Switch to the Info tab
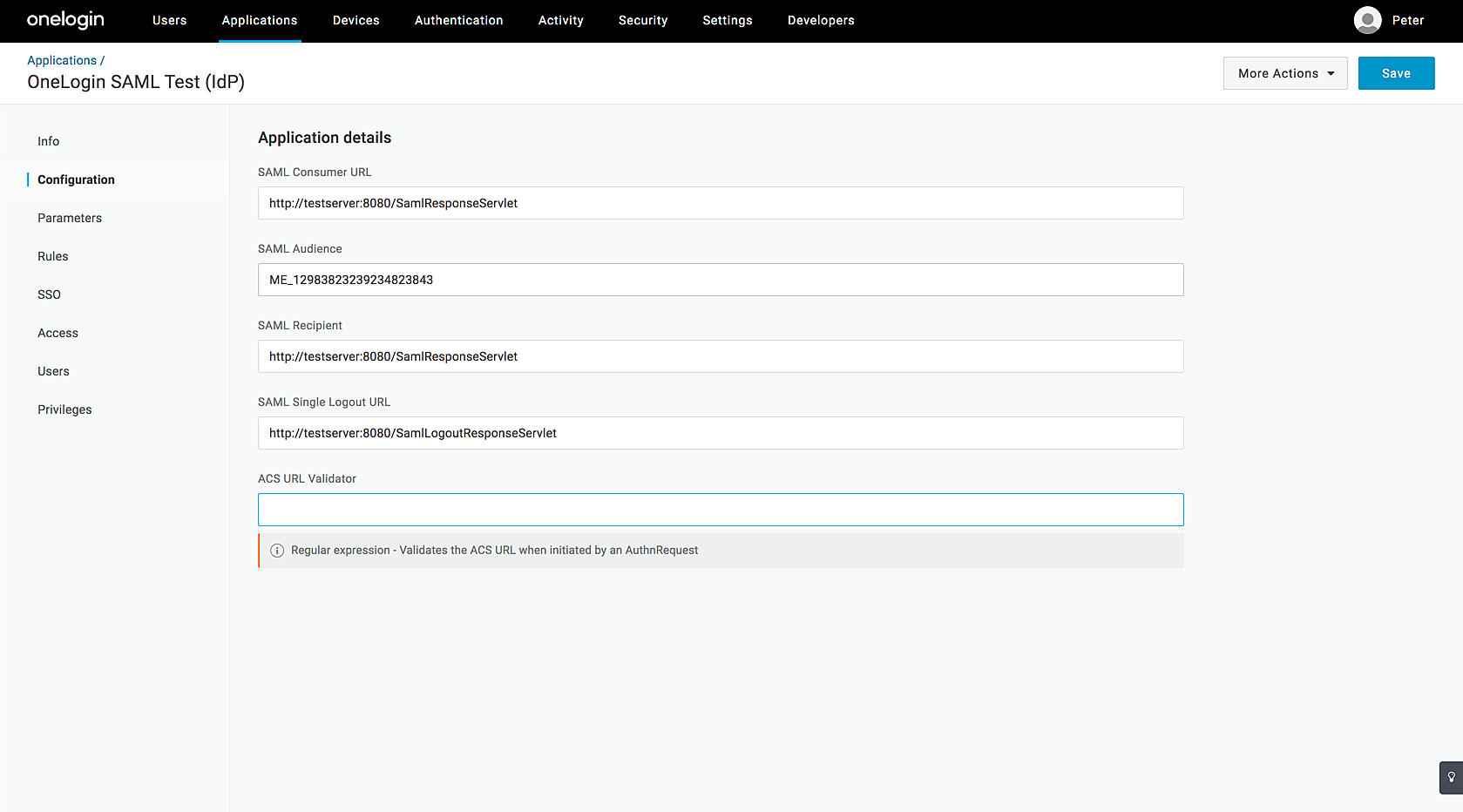The image size is (1463, 812). (49, 141)
